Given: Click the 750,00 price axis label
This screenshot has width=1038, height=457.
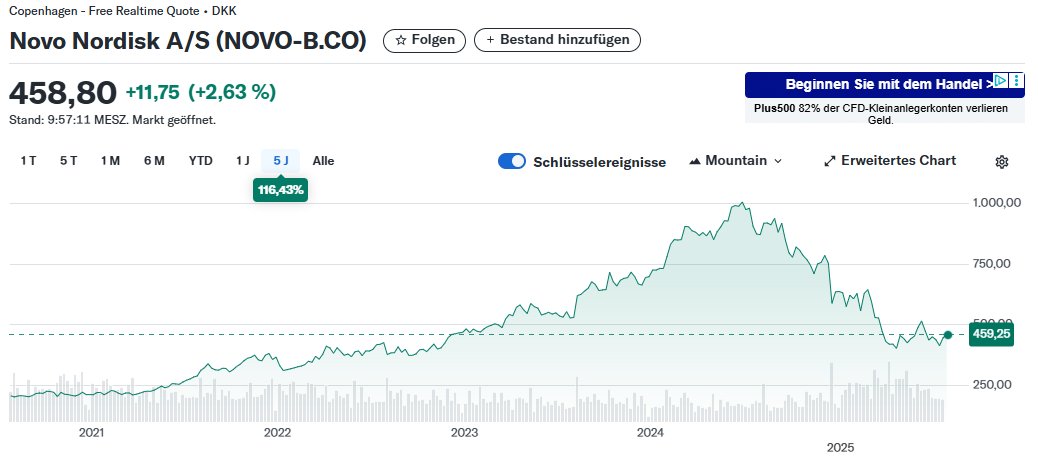Looking at the screenshot, I should [992, 264].
